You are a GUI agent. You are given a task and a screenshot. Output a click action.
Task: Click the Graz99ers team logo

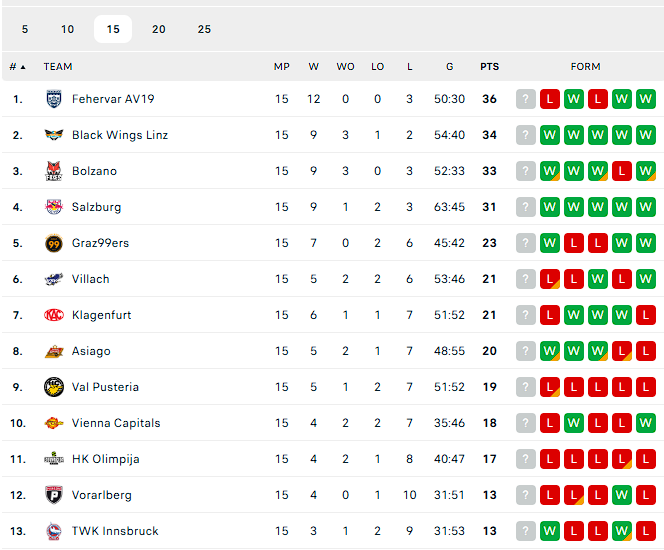[x=54, y=243]
